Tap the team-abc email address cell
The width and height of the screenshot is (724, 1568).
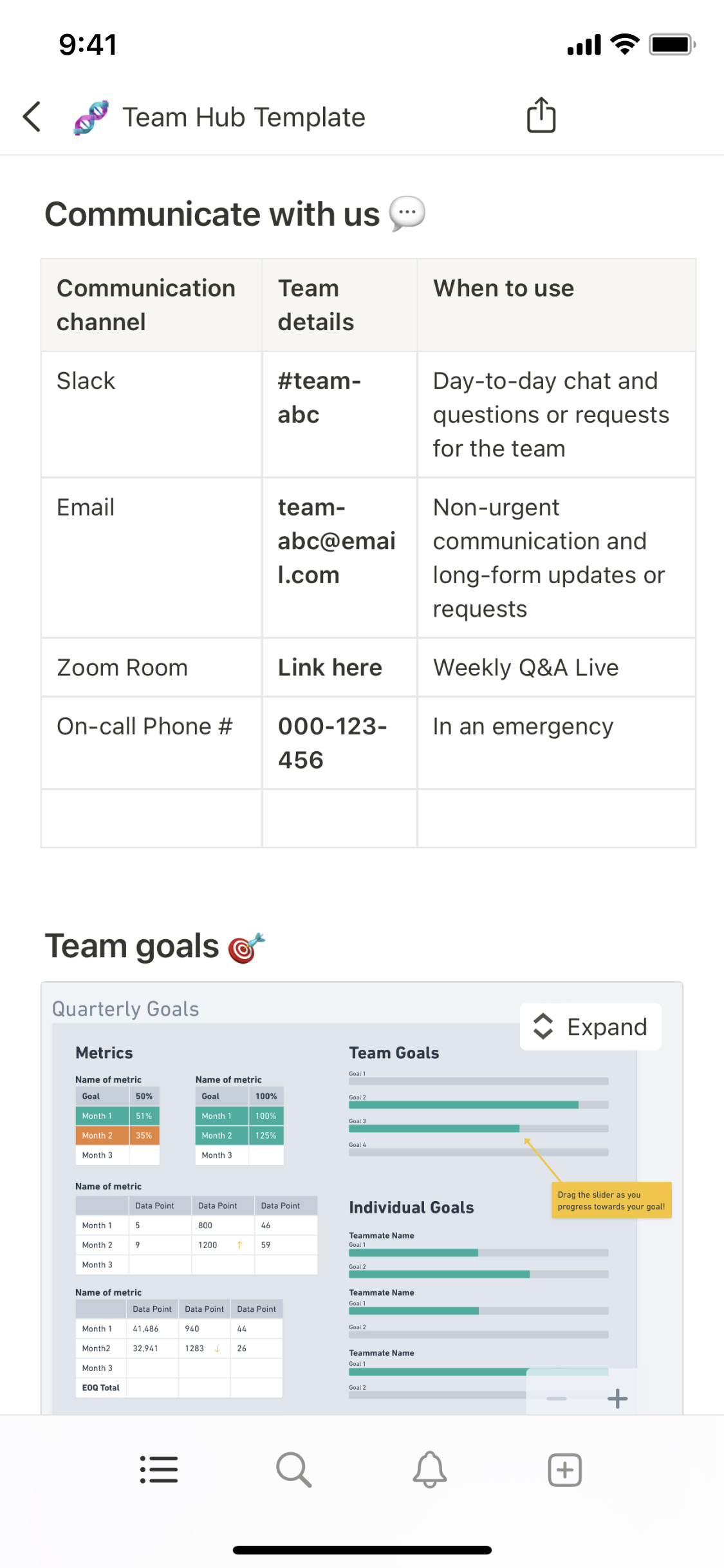click(x=337, y=541)
